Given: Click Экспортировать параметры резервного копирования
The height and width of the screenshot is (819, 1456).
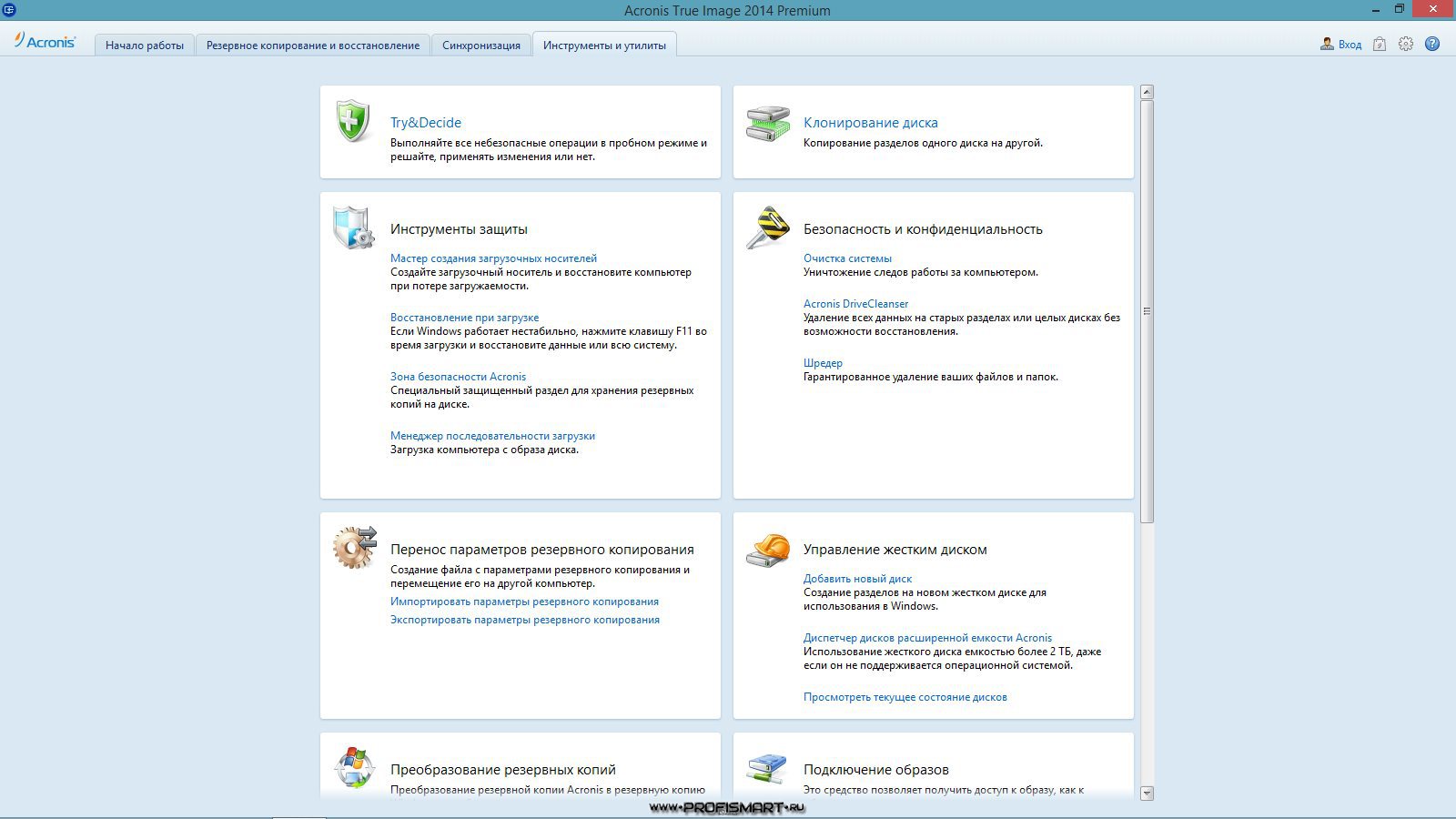Looking at the screenshot, I should coord(525,620).
